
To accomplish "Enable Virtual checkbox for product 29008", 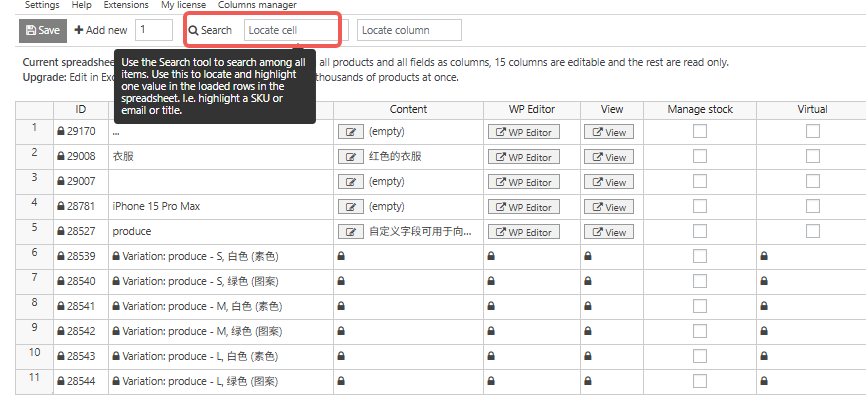I will pyautogui.click(x=812, y=156).
